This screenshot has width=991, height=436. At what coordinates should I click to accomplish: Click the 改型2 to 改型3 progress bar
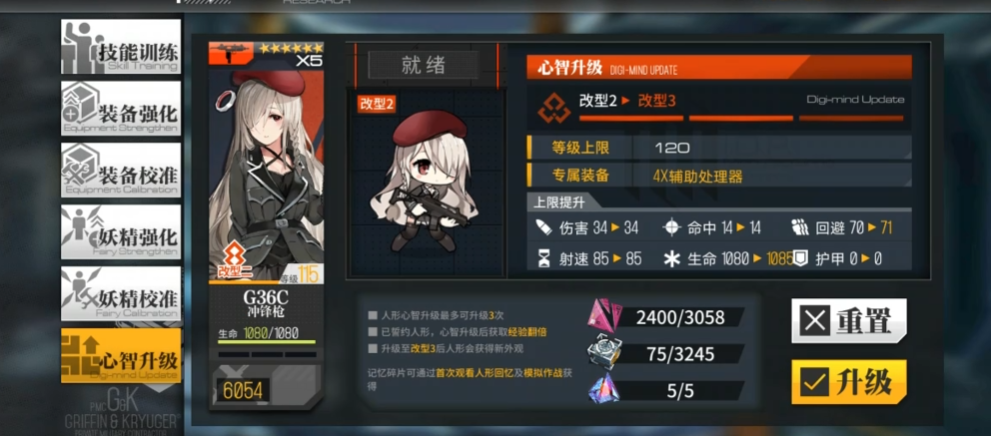click(741, 118)
